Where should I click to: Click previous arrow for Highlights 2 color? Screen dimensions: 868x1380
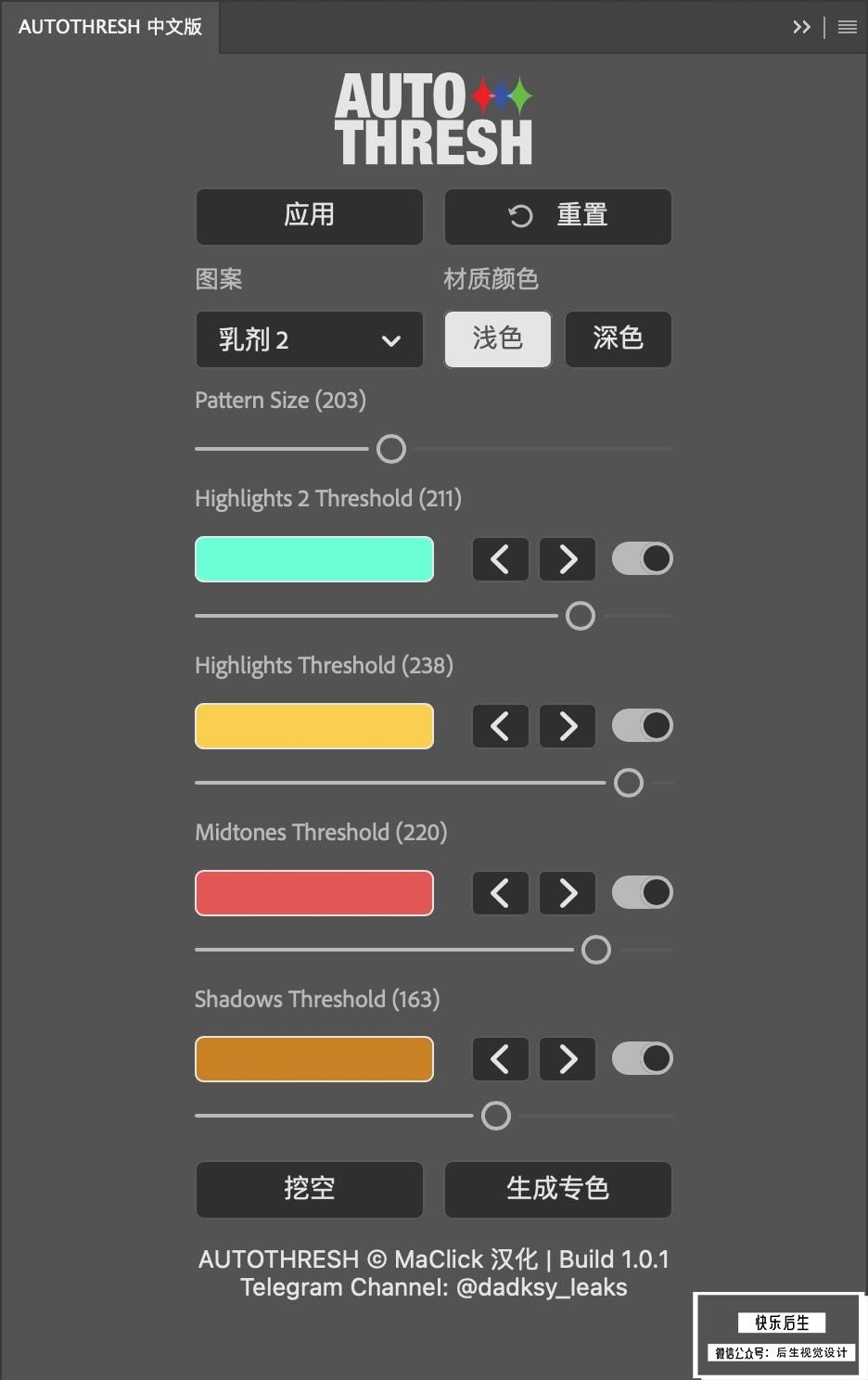click(x=500, y=559)
